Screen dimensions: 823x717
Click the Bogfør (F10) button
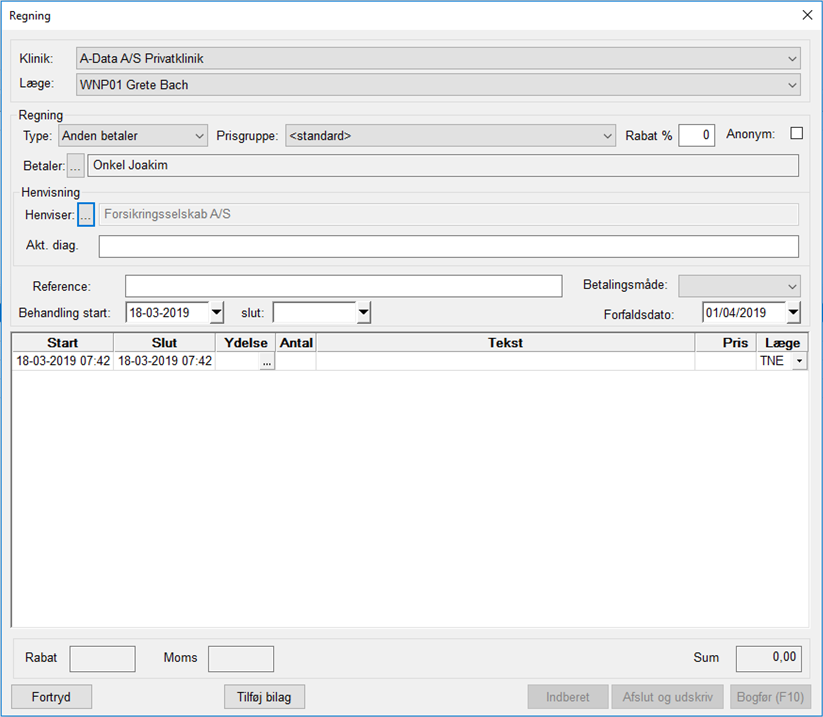[771, 697]
